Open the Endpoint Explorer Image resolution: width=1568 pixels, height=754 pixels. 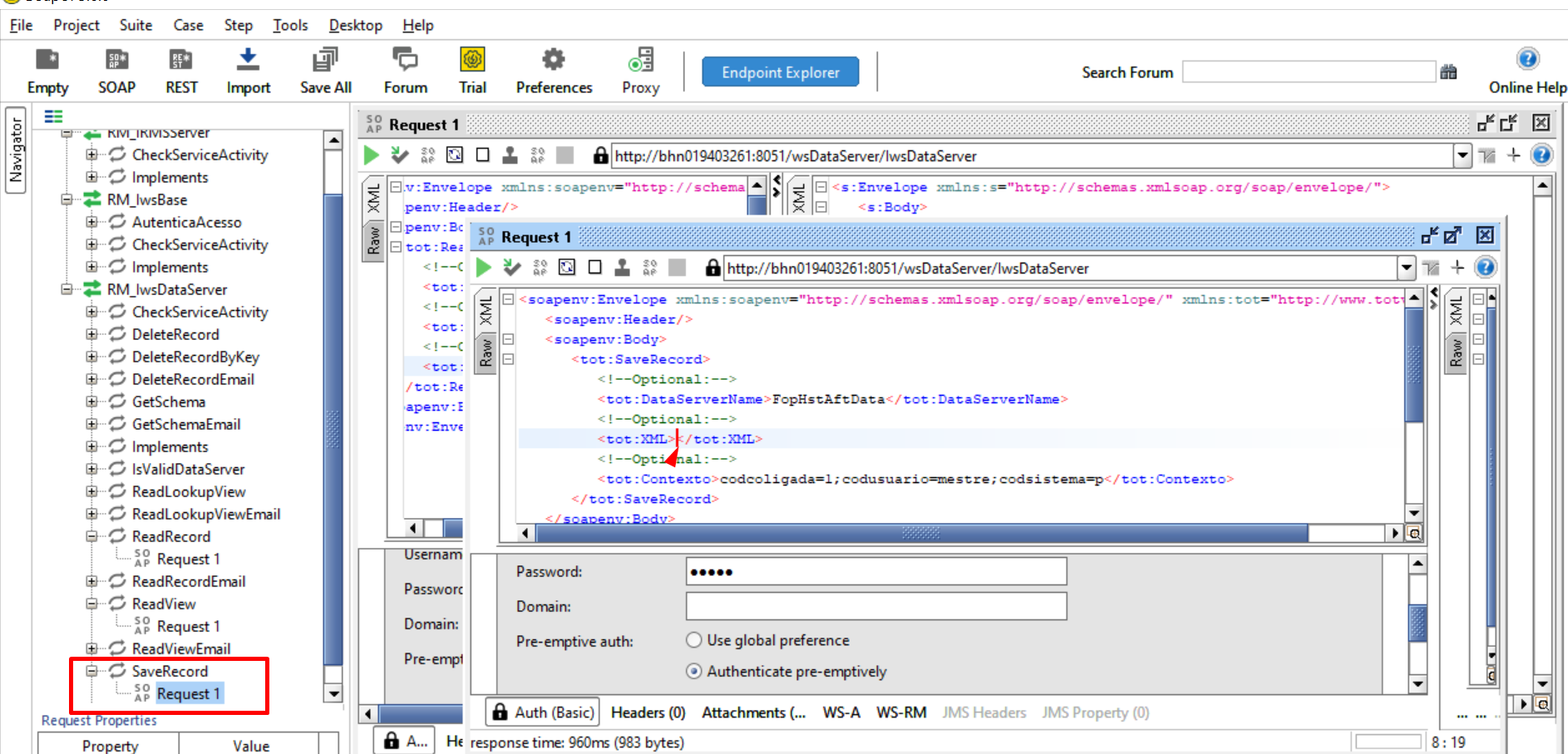coord(781,72)
